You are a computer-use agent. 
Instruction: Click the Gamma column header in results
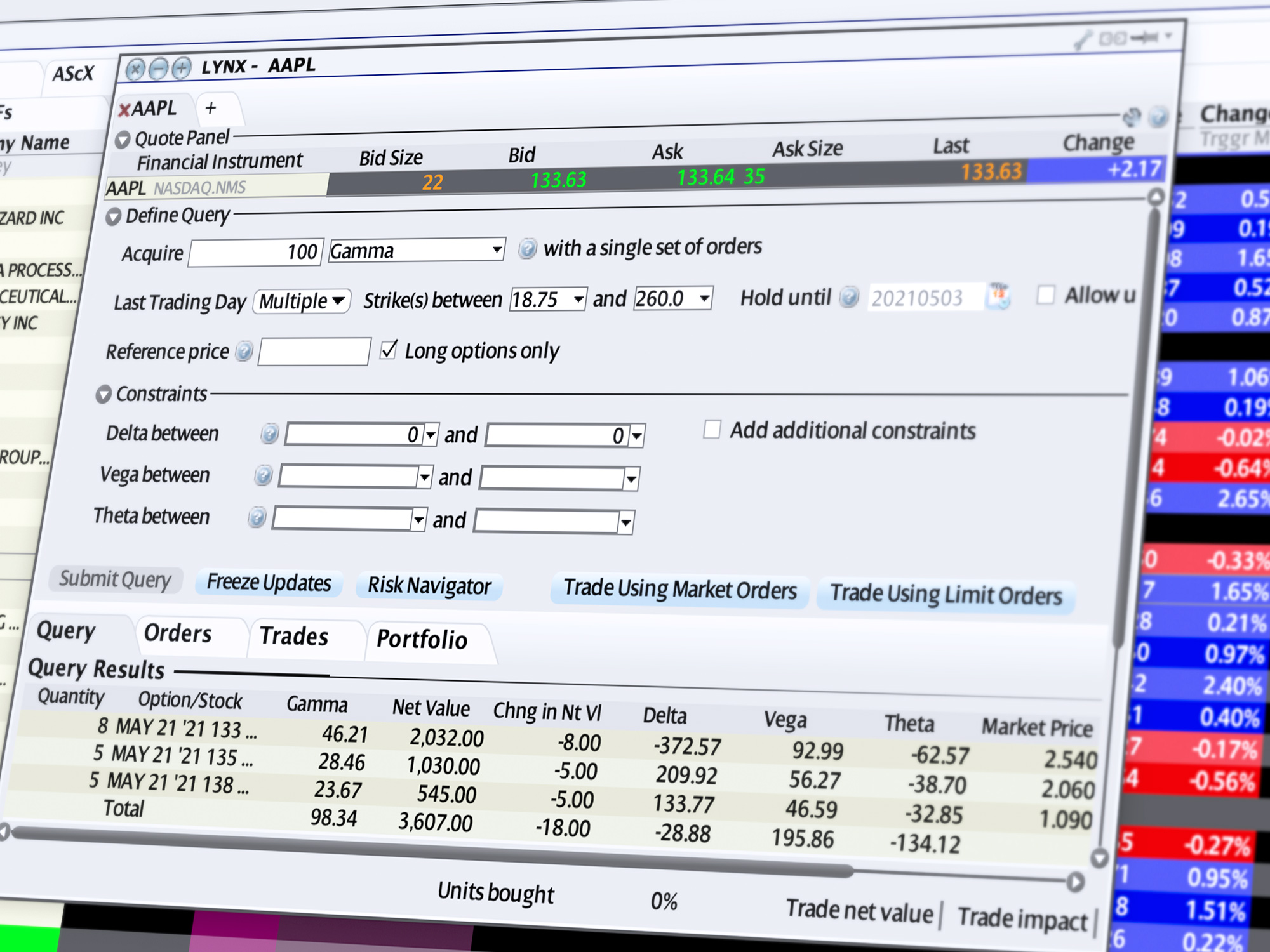click(x=317, y=705)
